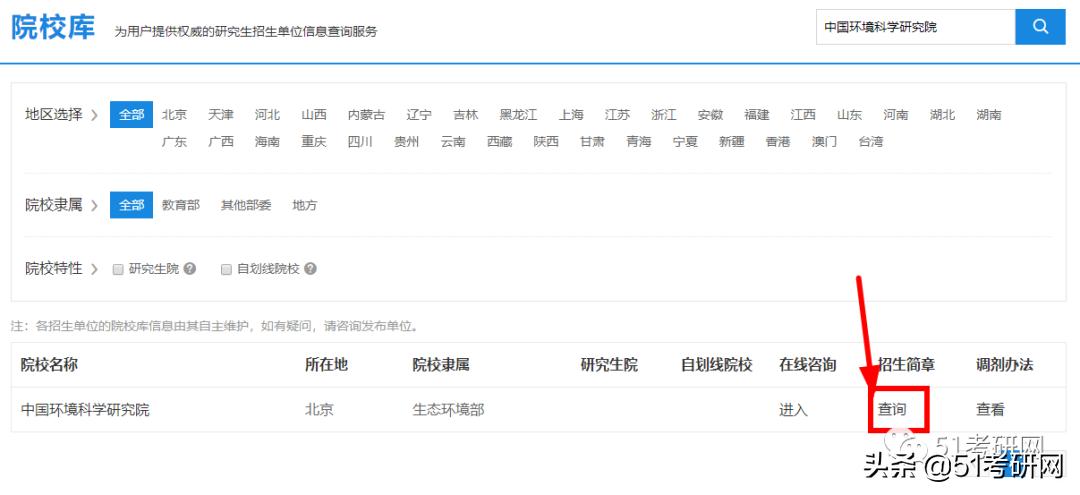Screen dimensions: 1080x495
Task: Click the 院校名称 column header
Action: [x=49, y=364]
